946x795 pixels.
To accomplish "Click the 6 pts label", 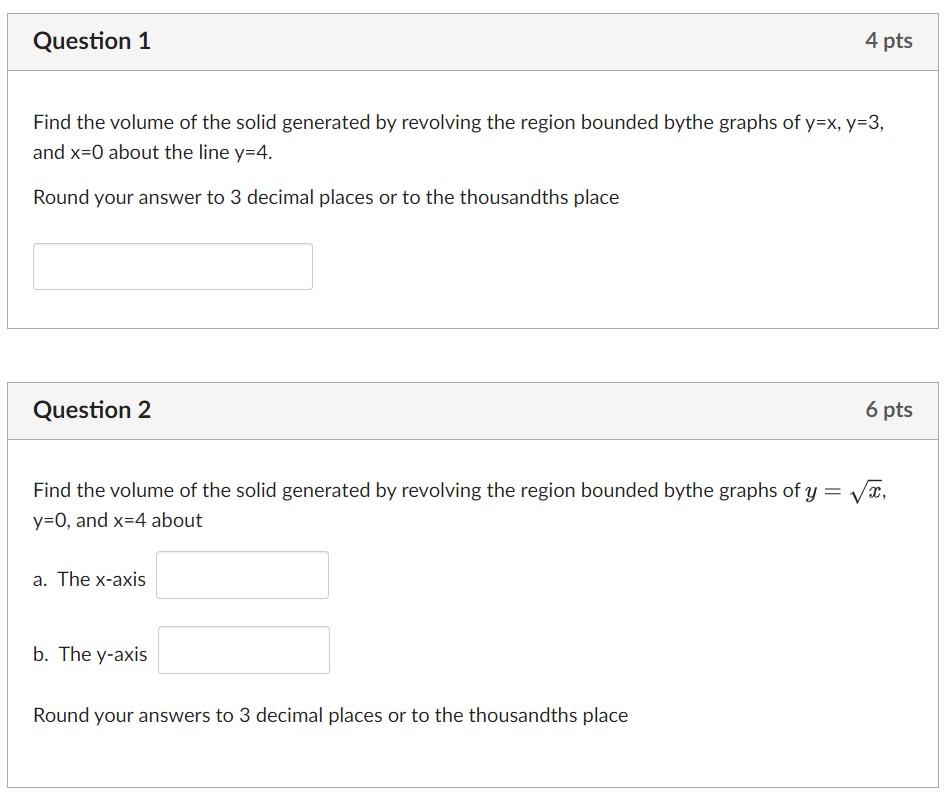I will coord(889,410).
